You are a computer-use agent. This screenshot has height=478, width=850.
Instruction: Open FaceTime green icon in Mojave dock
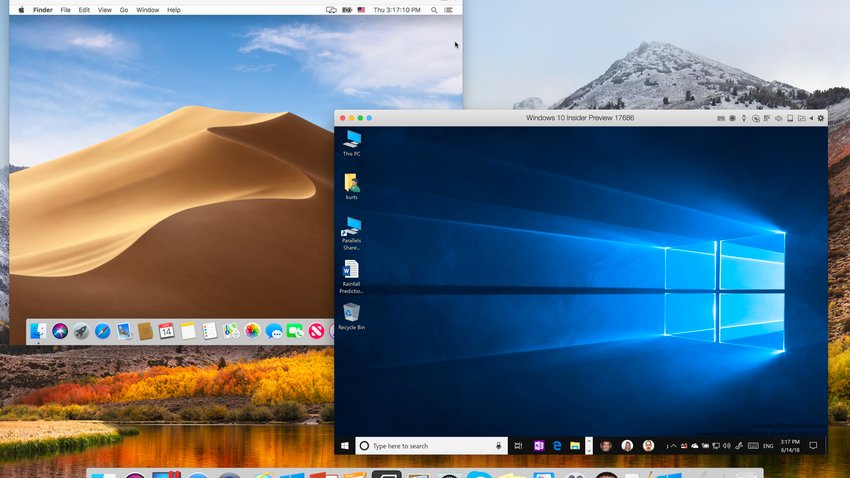tap(295, 331)
